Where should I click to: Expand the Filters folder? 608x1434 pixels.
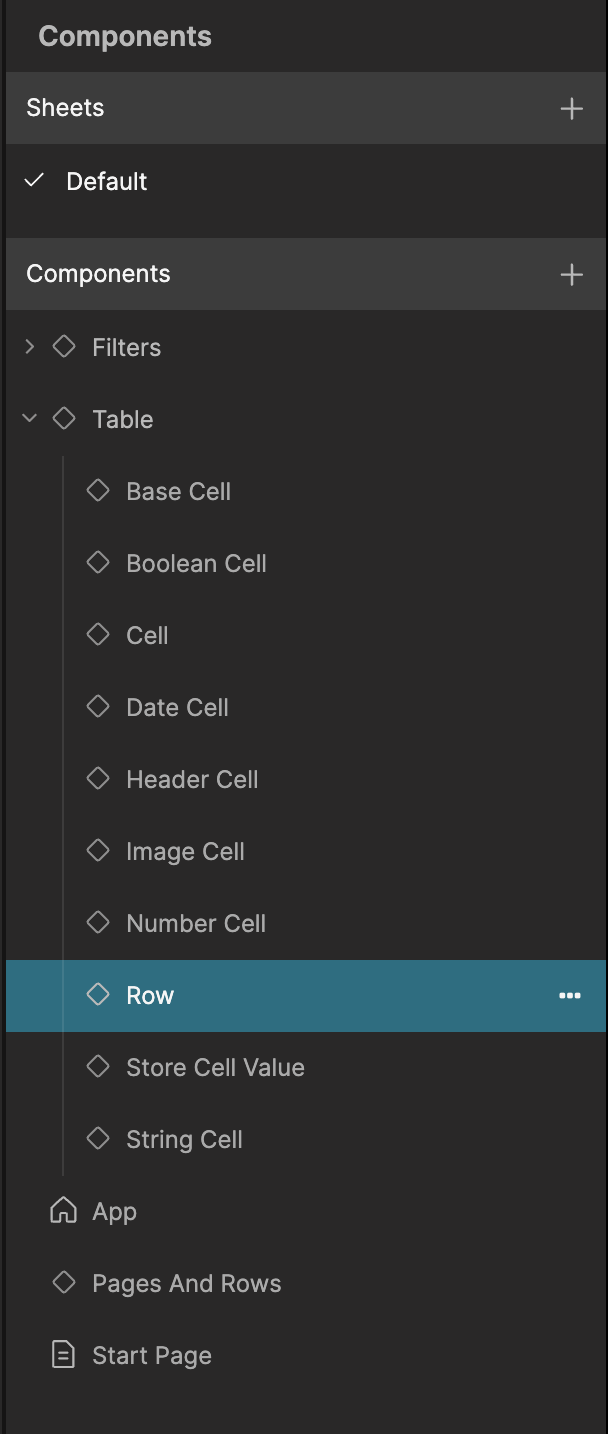(30, 347)
